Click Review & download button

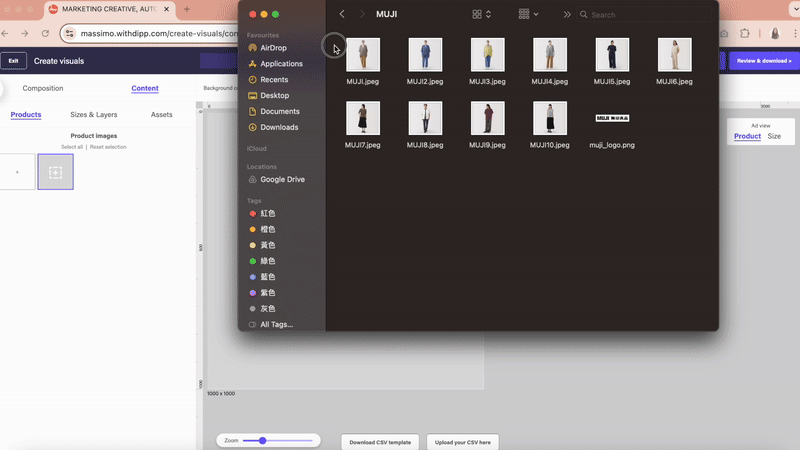point(764,61)
